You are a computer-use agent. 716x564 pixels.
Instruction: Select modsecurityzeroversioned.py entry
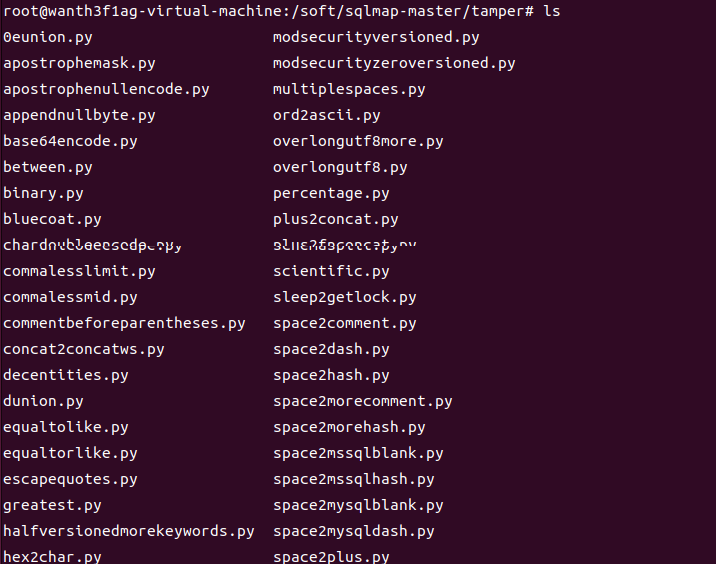click(x=394, y=63)
